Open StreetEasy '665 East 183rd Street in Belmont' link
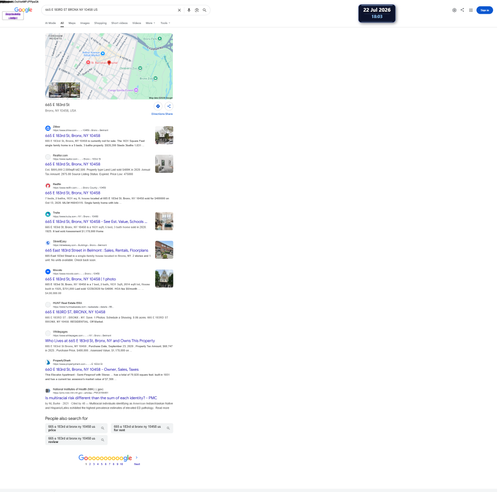 (97, 250)
